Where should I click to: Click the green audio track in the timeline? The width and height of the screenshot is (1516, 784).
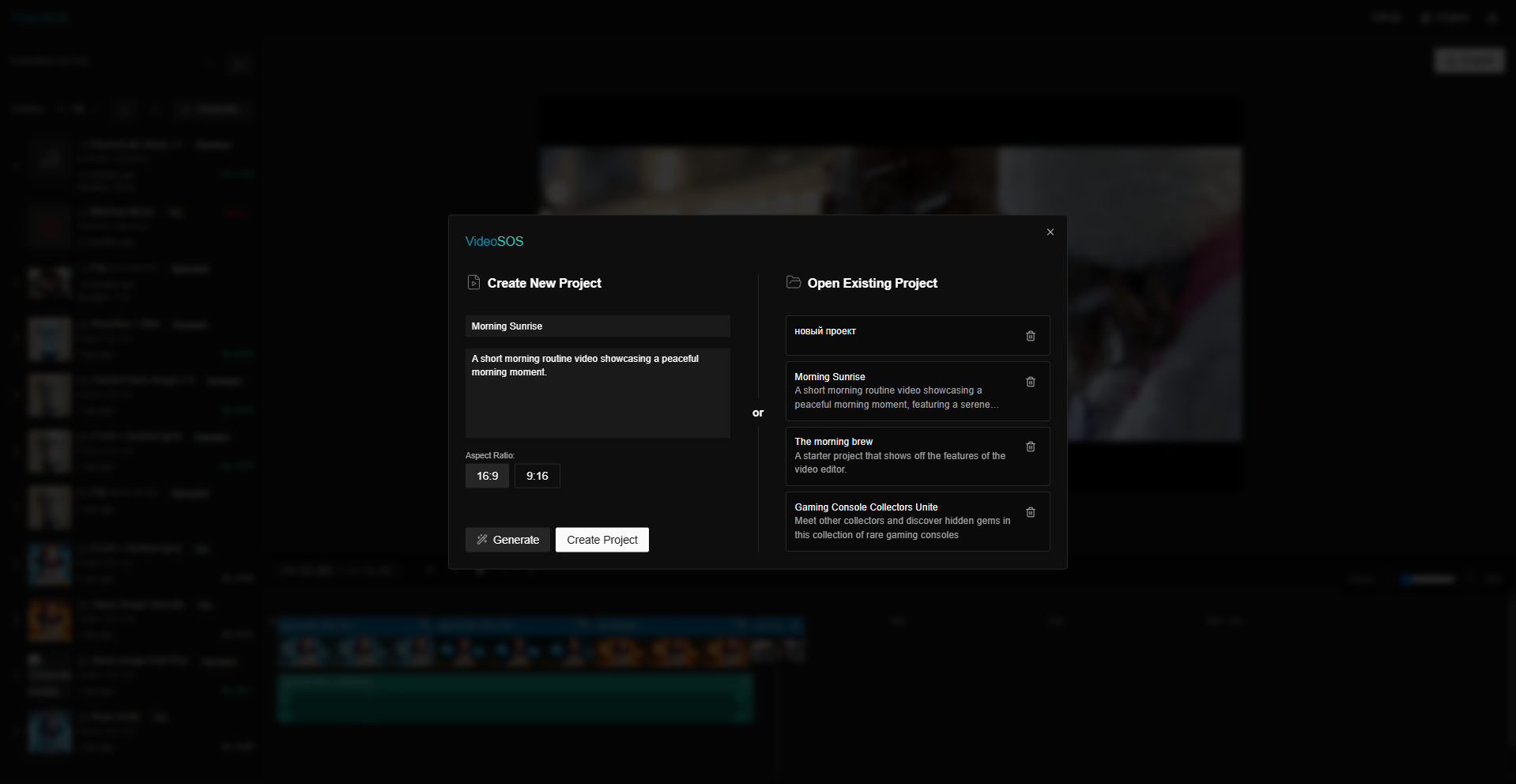pos(514,698)
